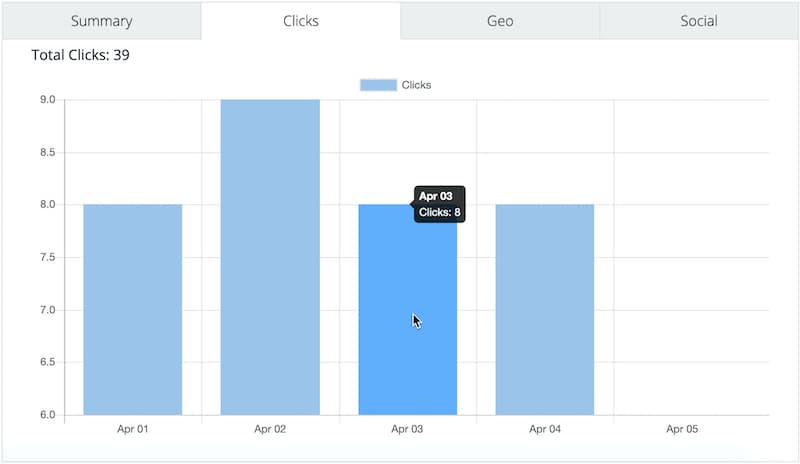Switch to the Summary tab
Image resolution: width=800 pixels, height=464 pixels.
click(x=102, y=21)
